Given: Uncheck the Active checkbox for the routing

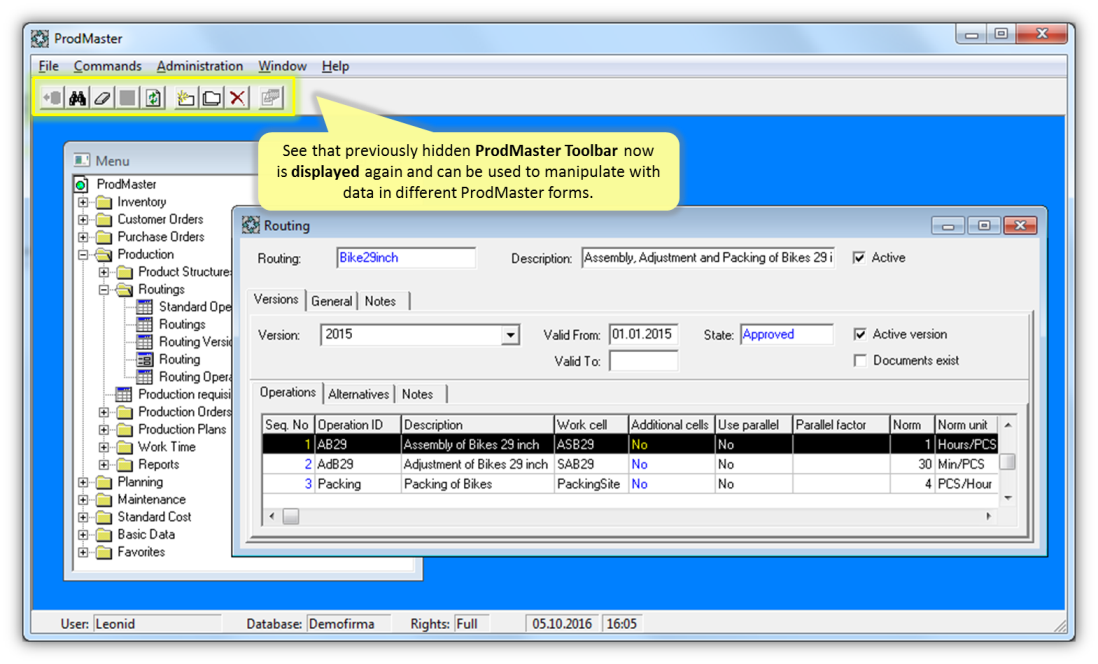Looking at the screenshot, I should coord(859,258).
